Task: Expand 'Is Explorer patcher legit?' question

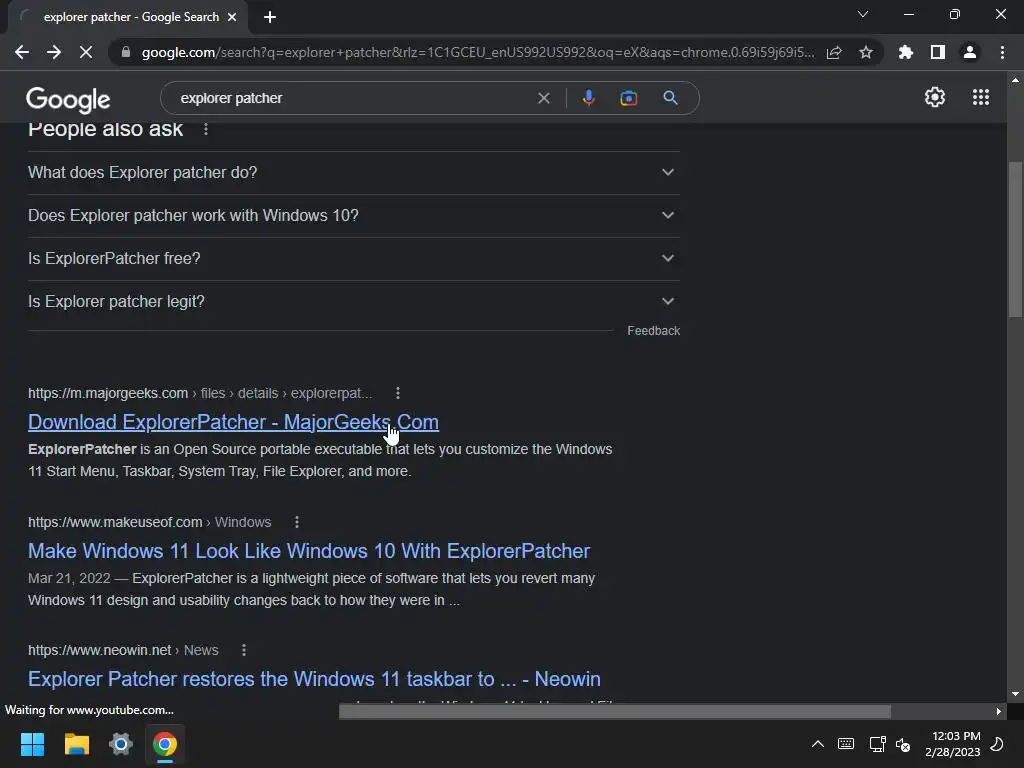Action: click(x=354, y=302)
